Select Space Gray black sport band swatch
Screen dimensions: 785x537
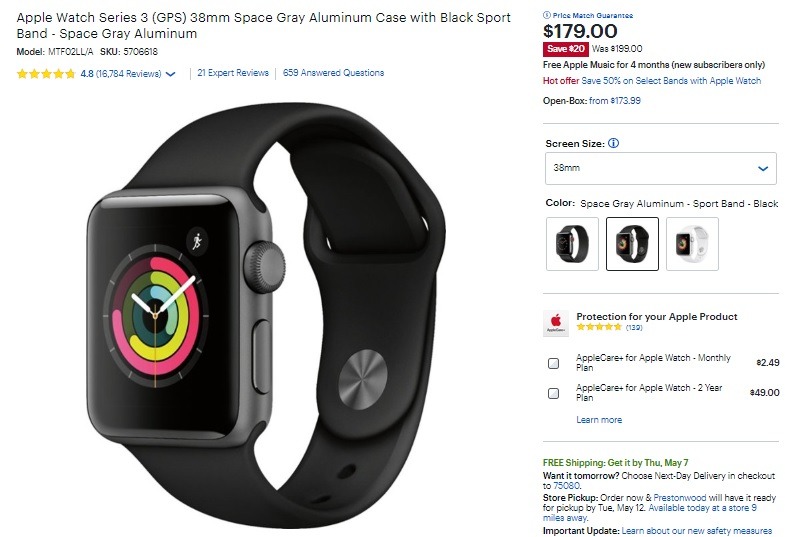pyautogui.click(x=632, y=244)
